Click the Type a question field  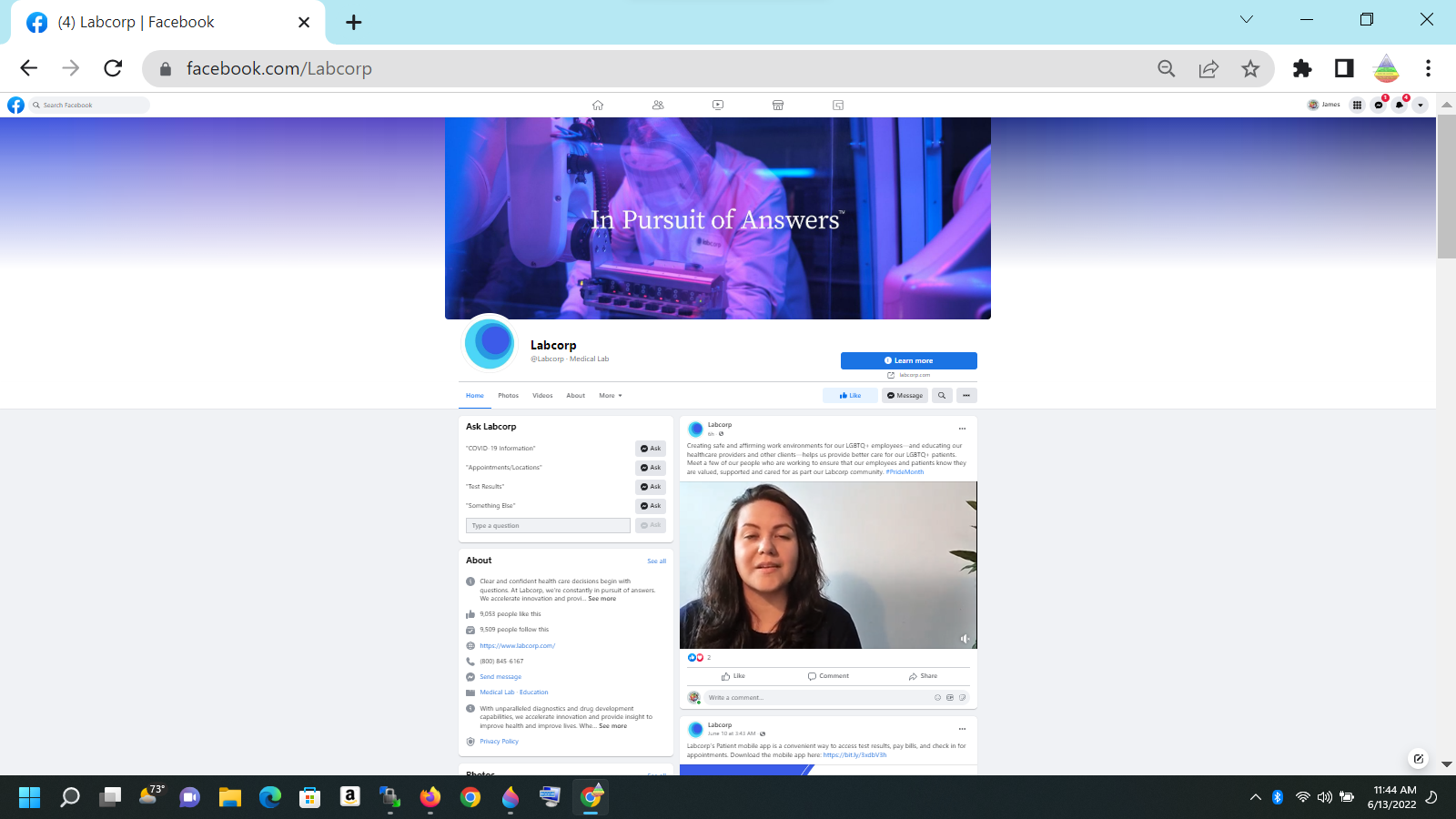point(548,526)
